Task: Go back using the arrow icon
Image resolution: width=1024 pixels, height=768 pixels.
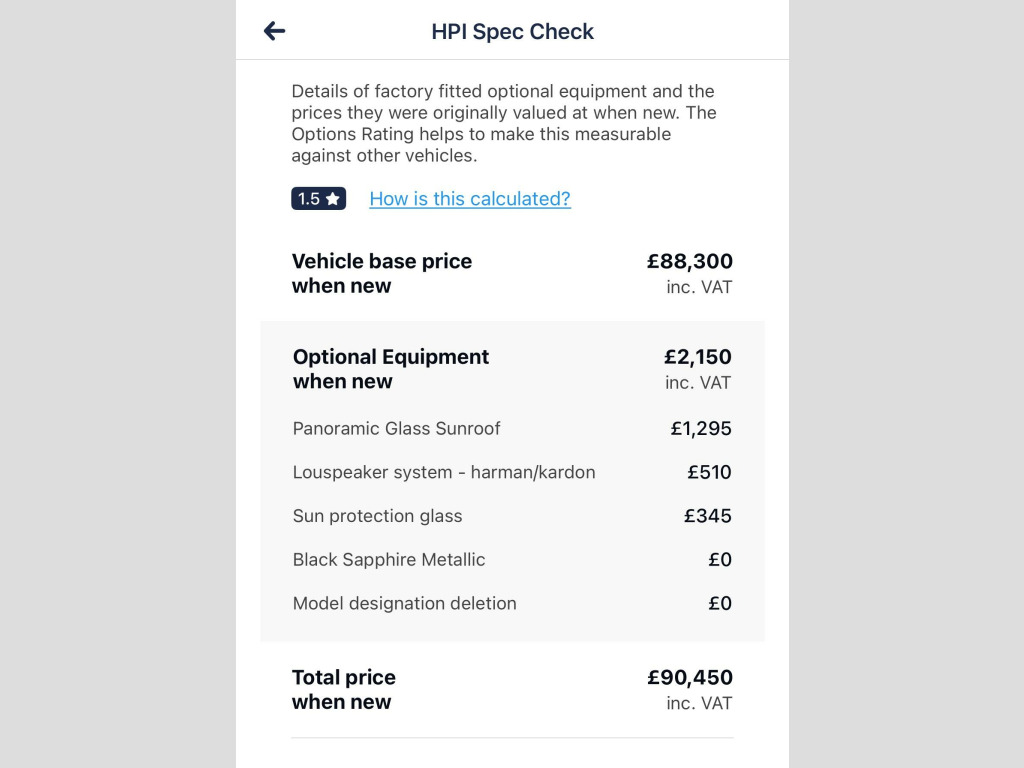Action: pos(275,31)
